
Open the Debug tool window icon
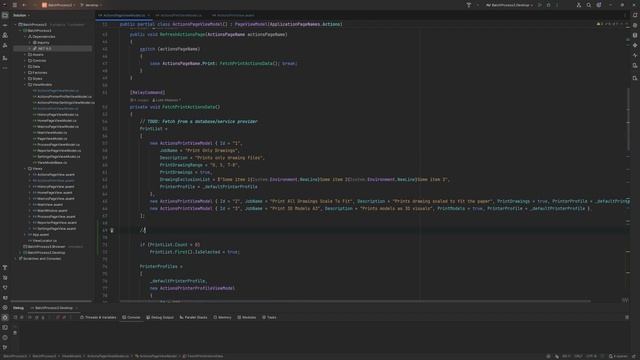[x=5, y=317]
